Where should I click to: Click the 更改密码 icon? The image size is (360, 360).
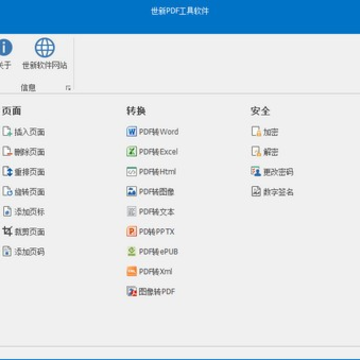256,172
